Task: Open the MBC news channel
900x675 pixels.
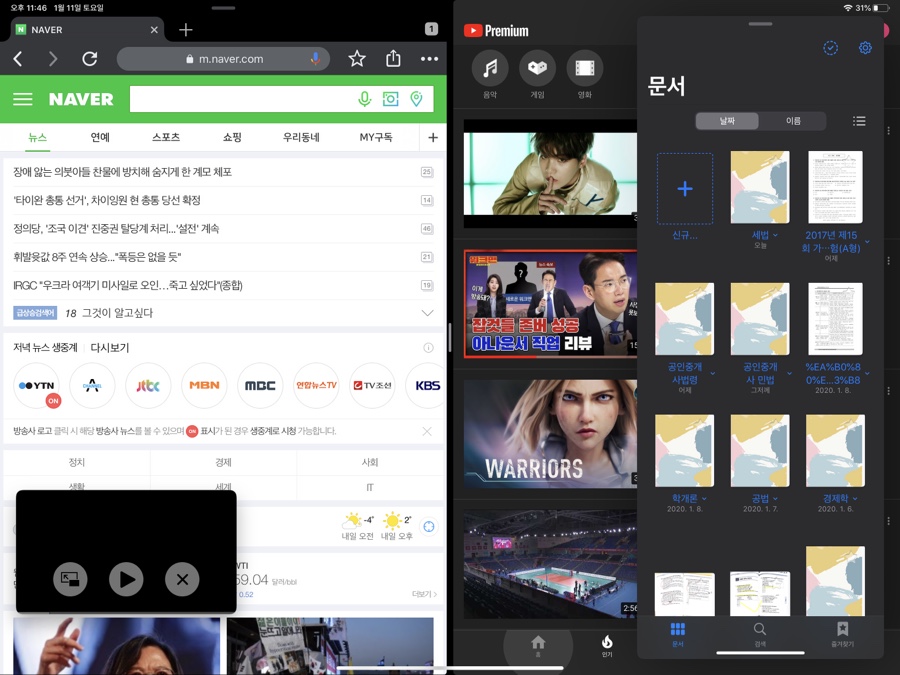Action: (x=260, y=386)
